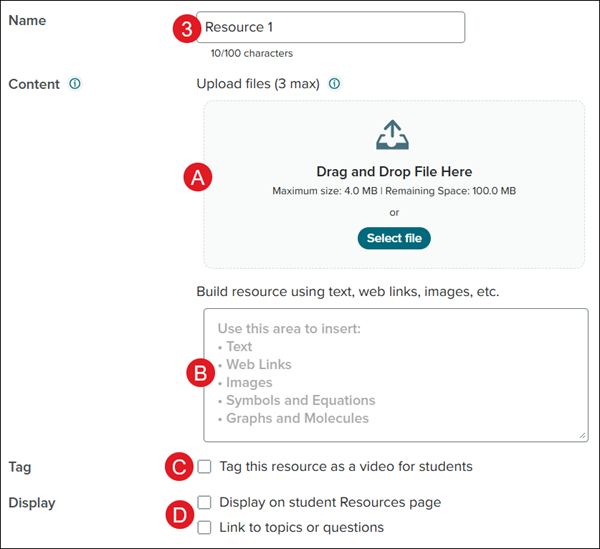Click the upload tray icon
This screenshot has height=549, width=600.
[x=393, y=135]
